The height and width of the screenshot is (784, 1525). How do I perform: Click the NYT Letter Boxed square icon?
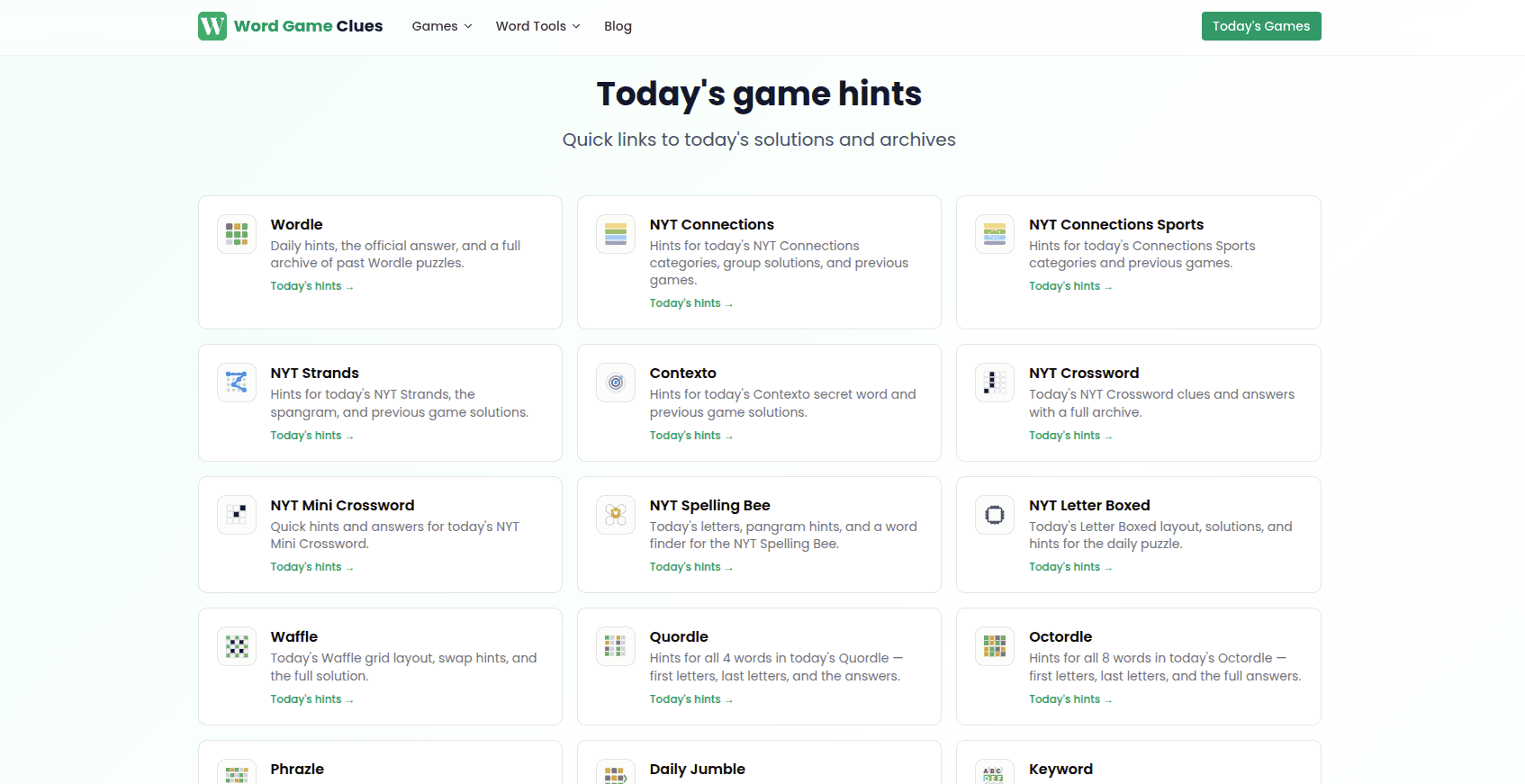click(x=995, y=515)
